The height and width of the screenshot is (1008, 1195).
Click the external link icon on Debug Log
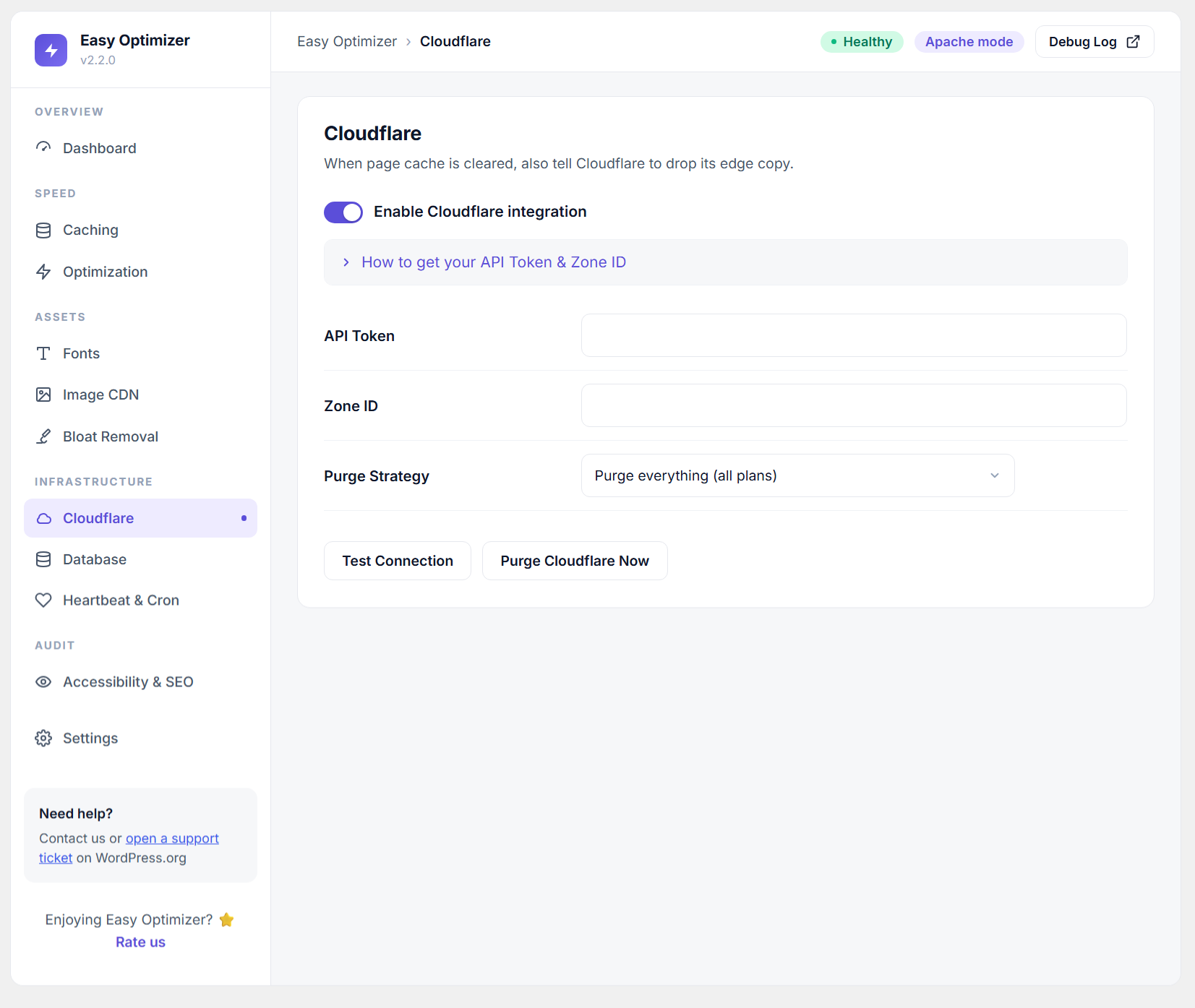[1134, 42]
